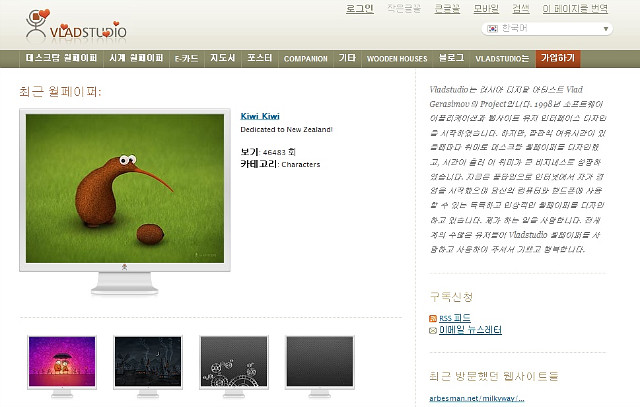
Task: Click the 이메일 뉴스레터 link
Action: [470, 330]
